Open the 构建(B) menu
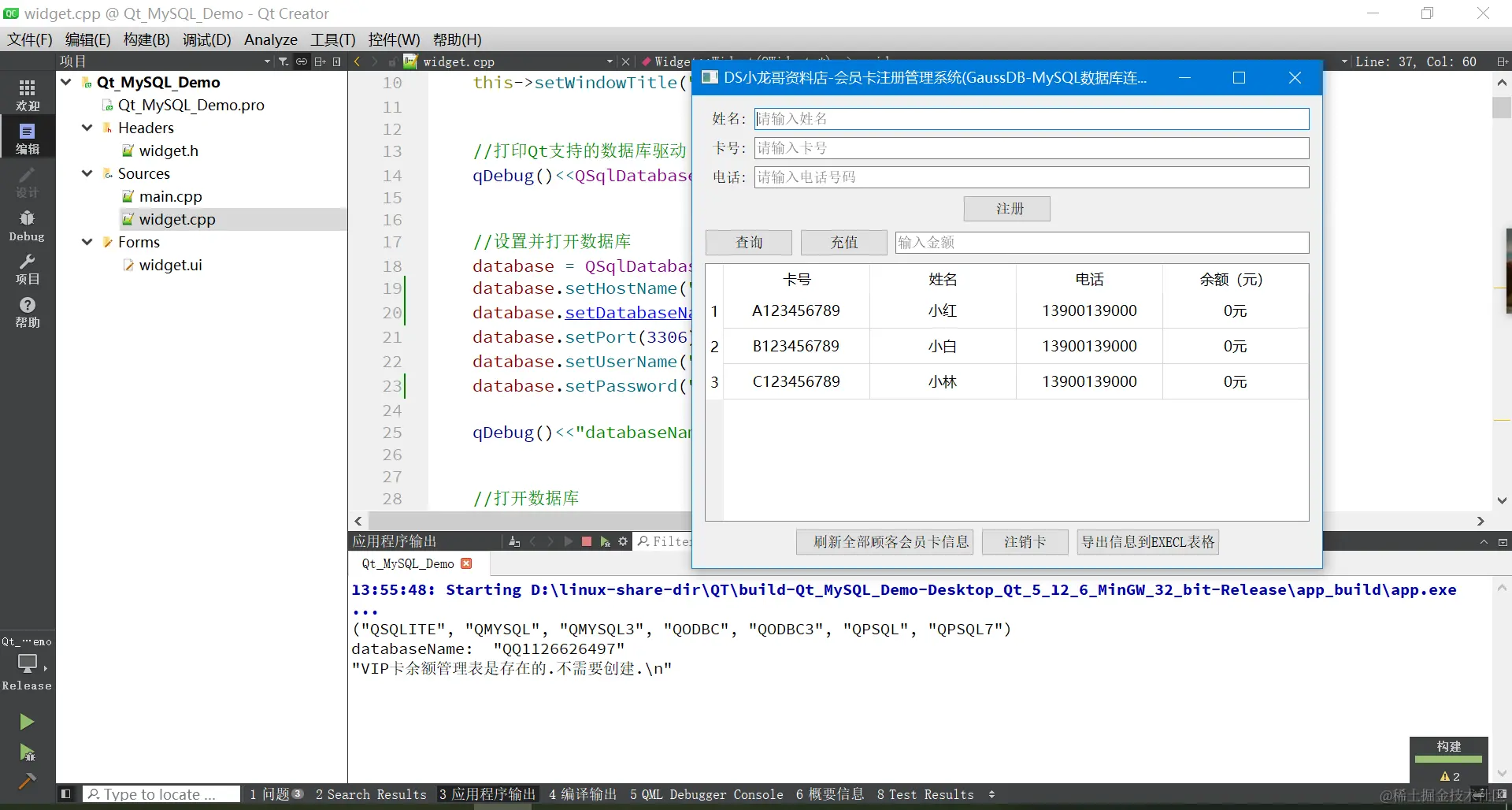The height and width of the screenshot is (810, 1512). tap(146, 39)
